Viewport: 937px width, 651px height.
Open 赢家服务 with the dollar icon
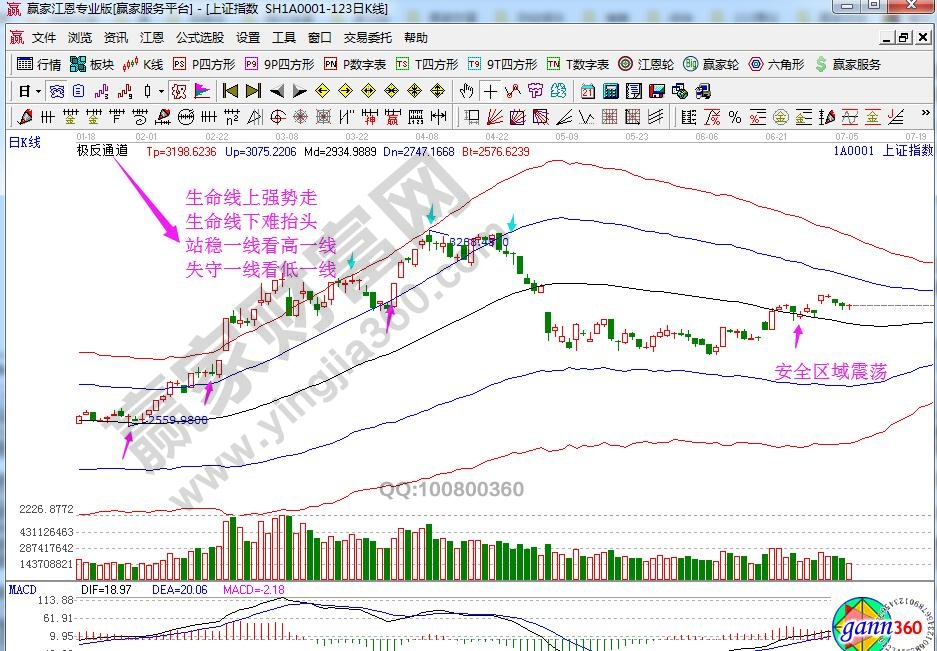(x=848, y=64)
